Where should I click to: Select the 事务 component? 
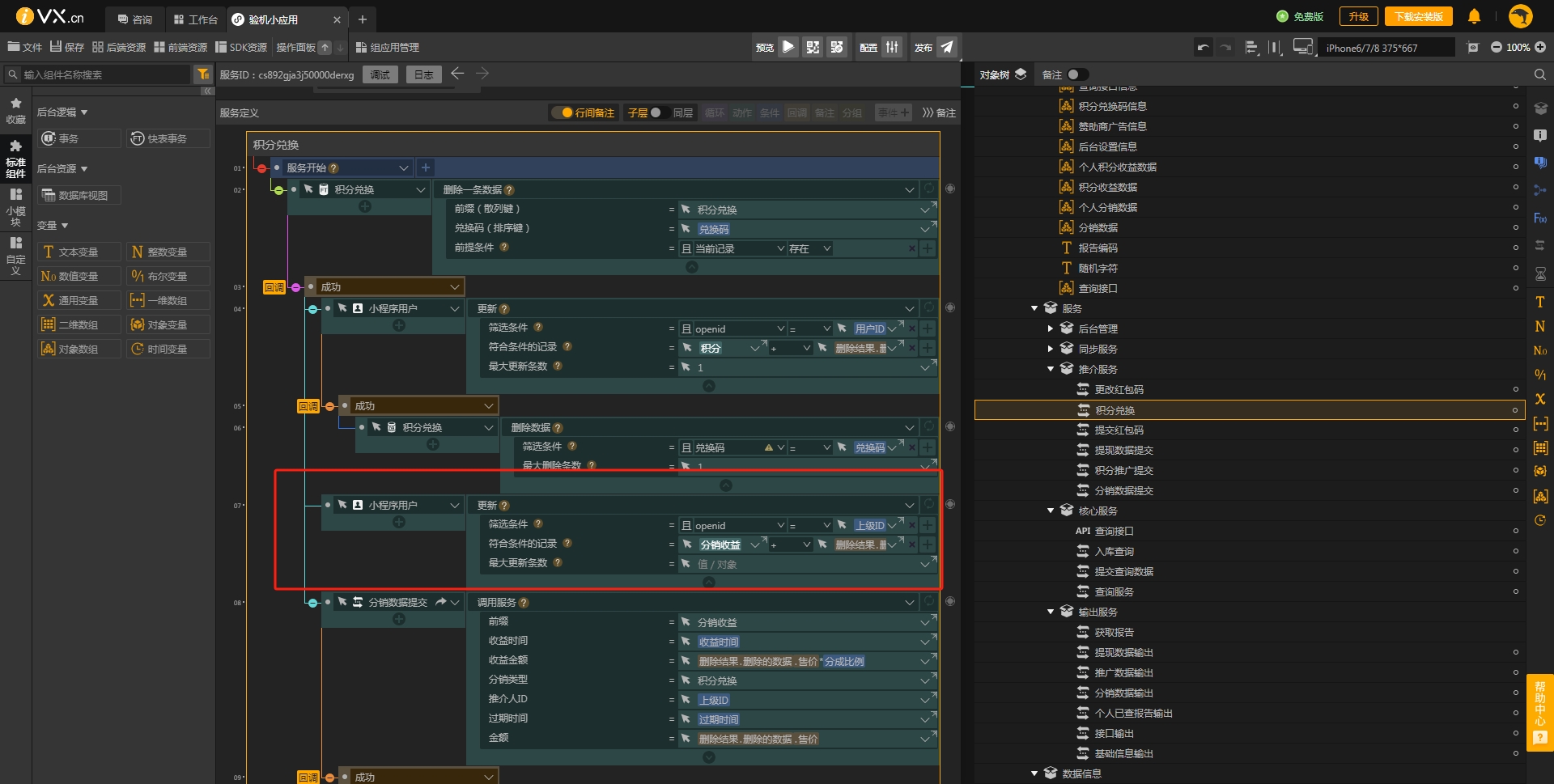tap(79, 138)
